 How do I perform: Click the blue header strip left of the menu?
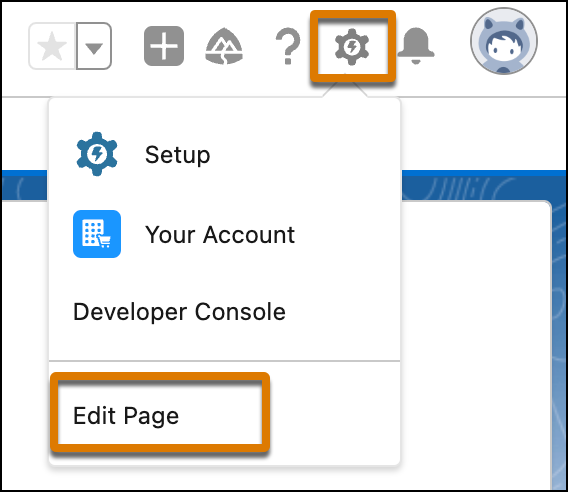pos(25,185)
